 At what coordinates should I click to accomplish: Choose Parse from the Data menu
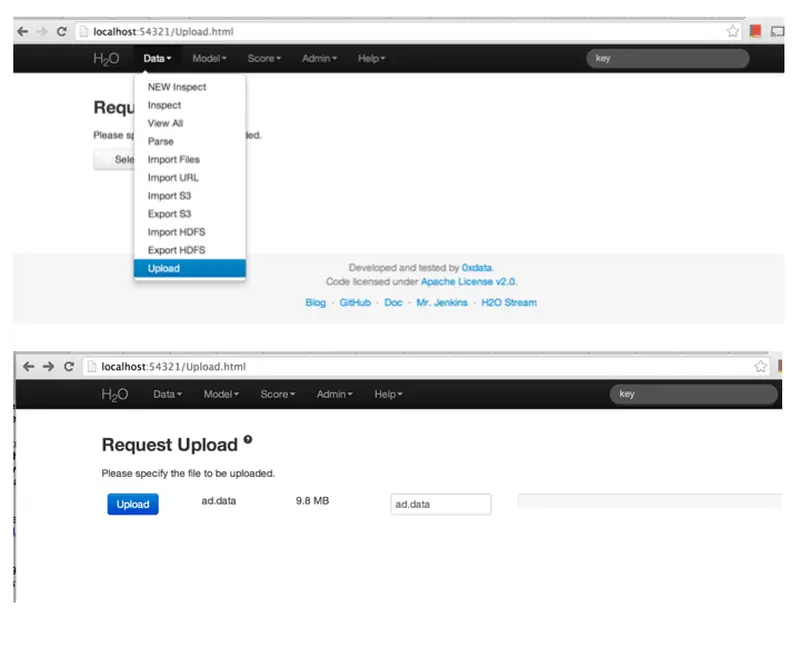[x=190, y=141]
